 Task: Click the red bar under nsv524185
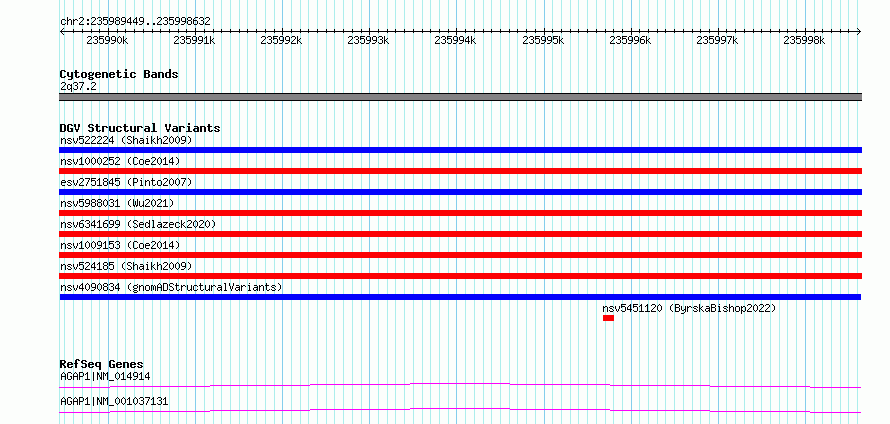[x=460, y=276]
